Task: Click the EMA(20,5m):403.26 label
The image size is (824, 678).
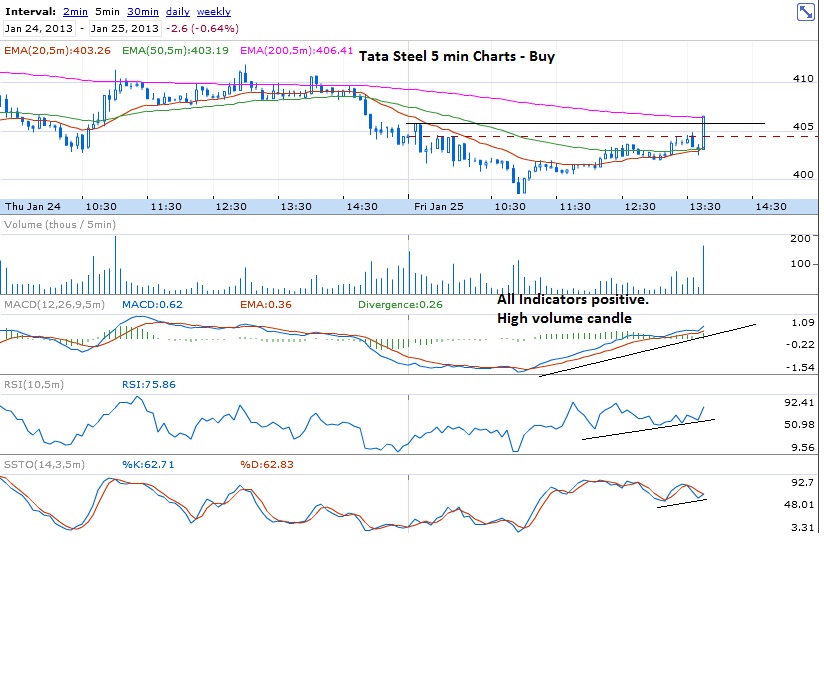Action: tap(57, 50)
